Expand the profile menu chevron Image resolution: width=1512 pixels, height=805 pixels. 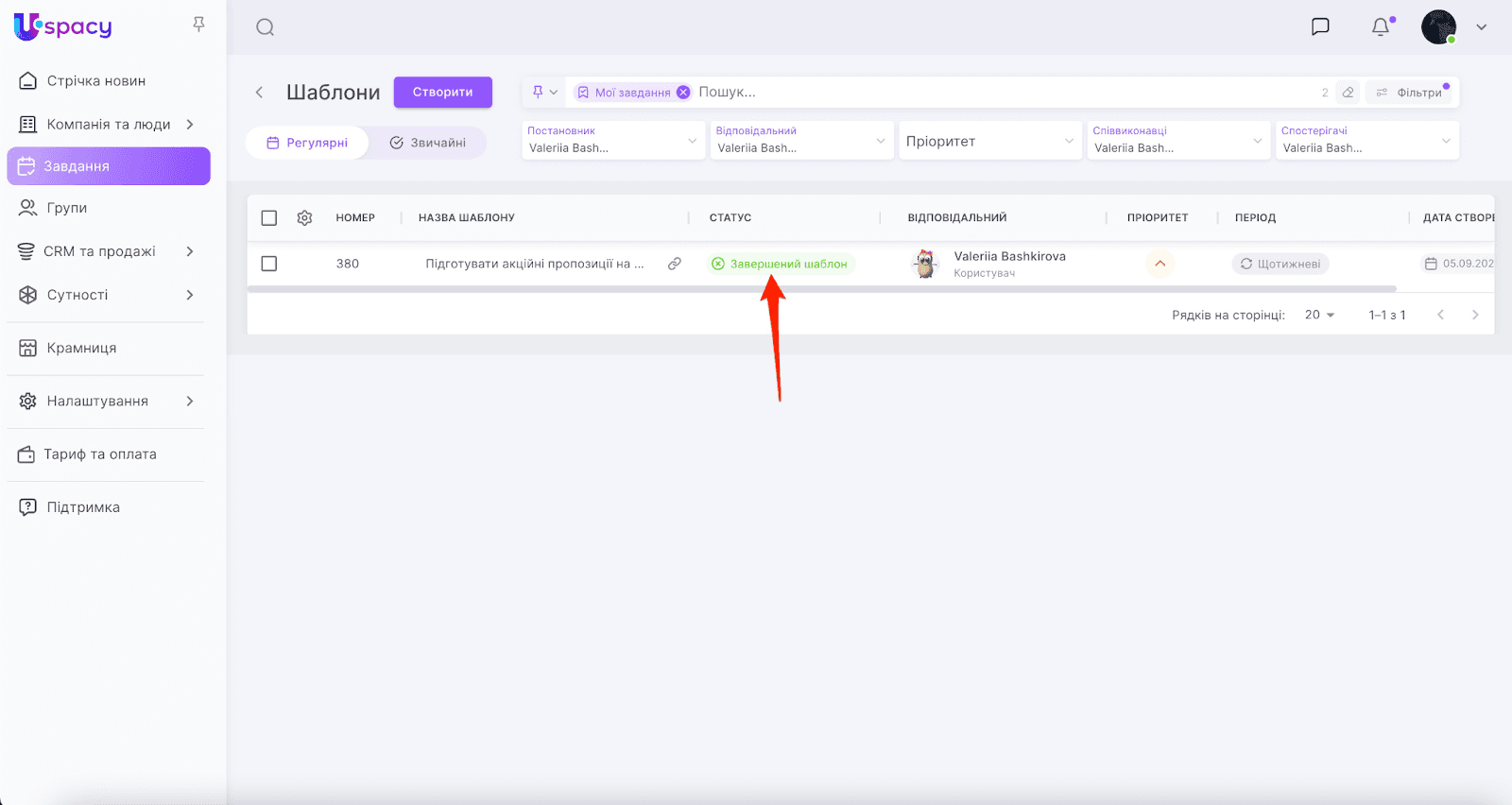[x=1481, y=27]
